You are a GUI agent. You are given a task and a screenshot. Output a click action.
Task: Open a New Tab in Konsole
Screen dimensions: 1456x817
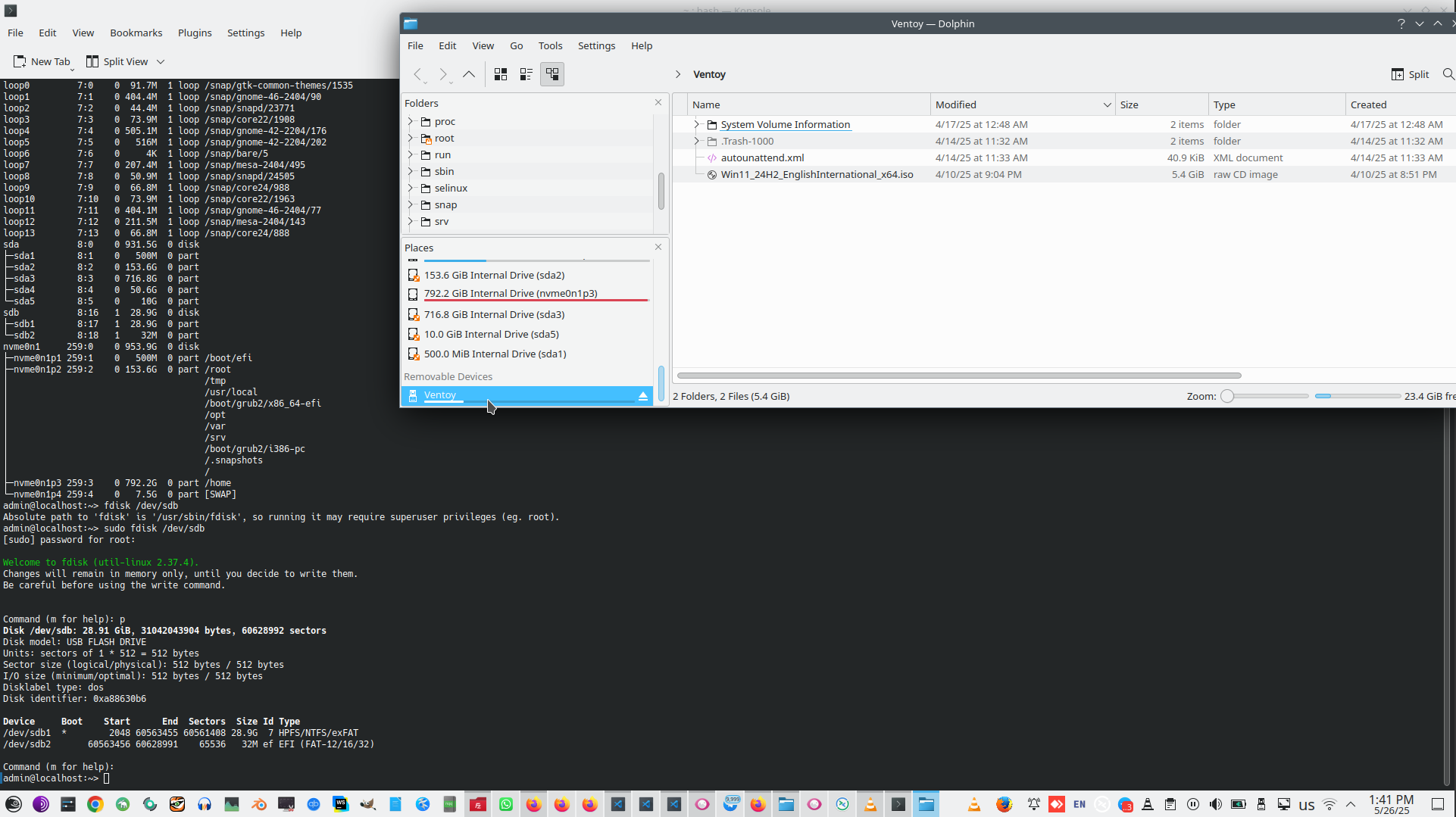(42, 61)
